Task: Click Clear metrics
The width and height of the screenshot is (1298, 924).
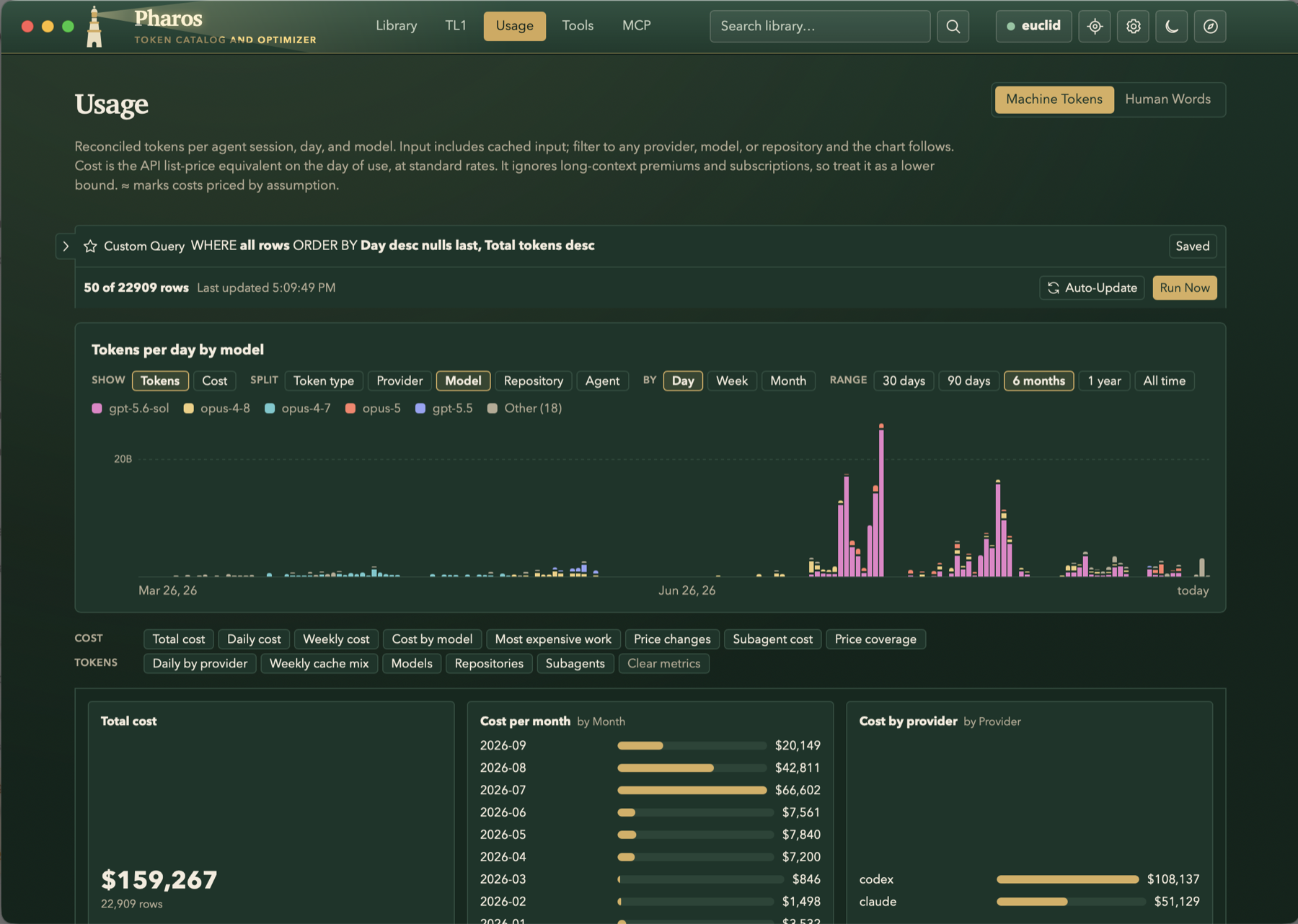Action: tap(663, 664)
